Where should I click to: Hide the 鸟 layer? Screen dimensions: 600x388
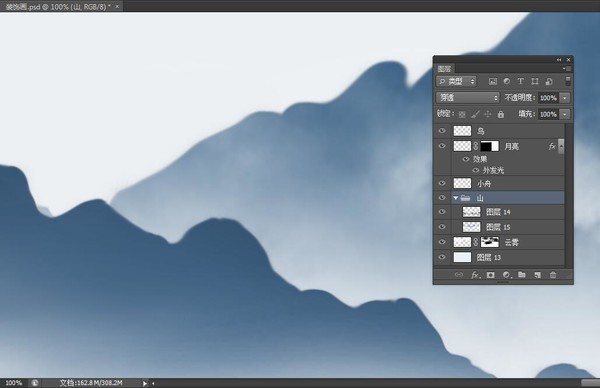pos(442,130)
